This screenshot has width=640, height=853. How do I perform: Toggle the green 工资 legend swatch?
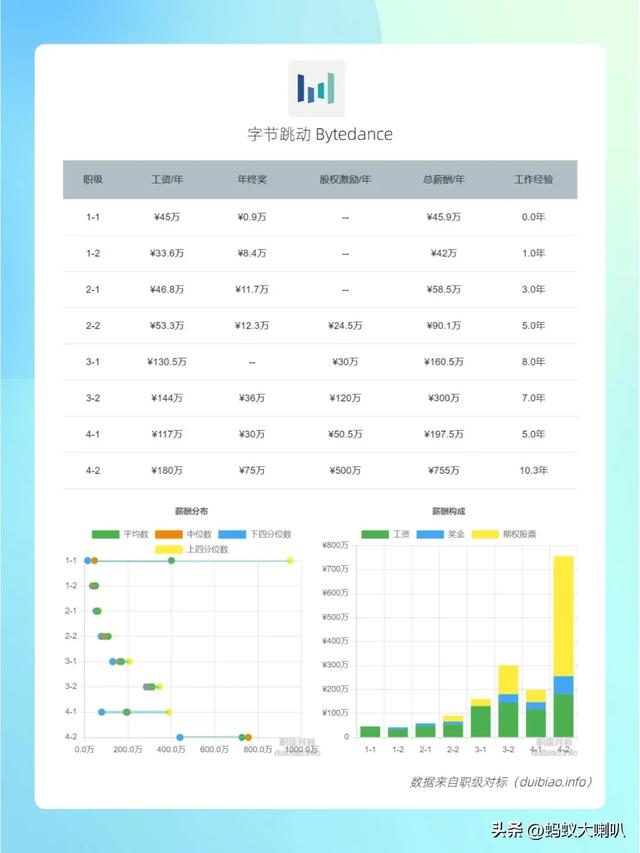pos(375,534)
